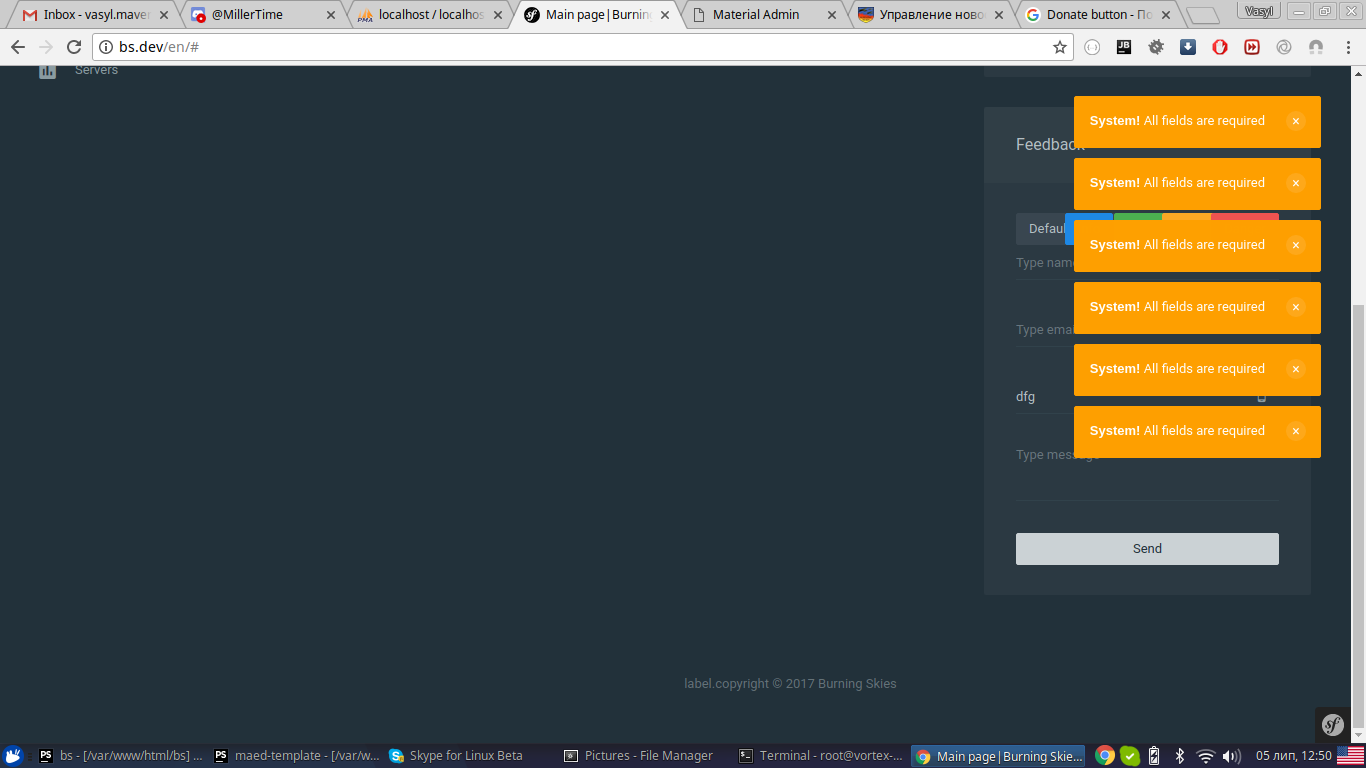Open the red stop-hand adblock extension
Viewport: 1366px width, 768px height.
pos(1220,47)
